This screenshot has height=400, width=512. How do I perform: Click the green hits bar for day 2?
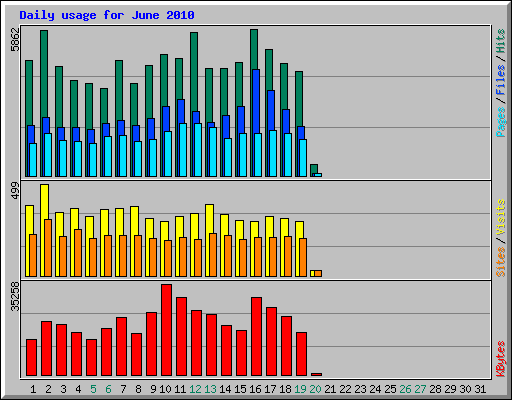(44, 73)
